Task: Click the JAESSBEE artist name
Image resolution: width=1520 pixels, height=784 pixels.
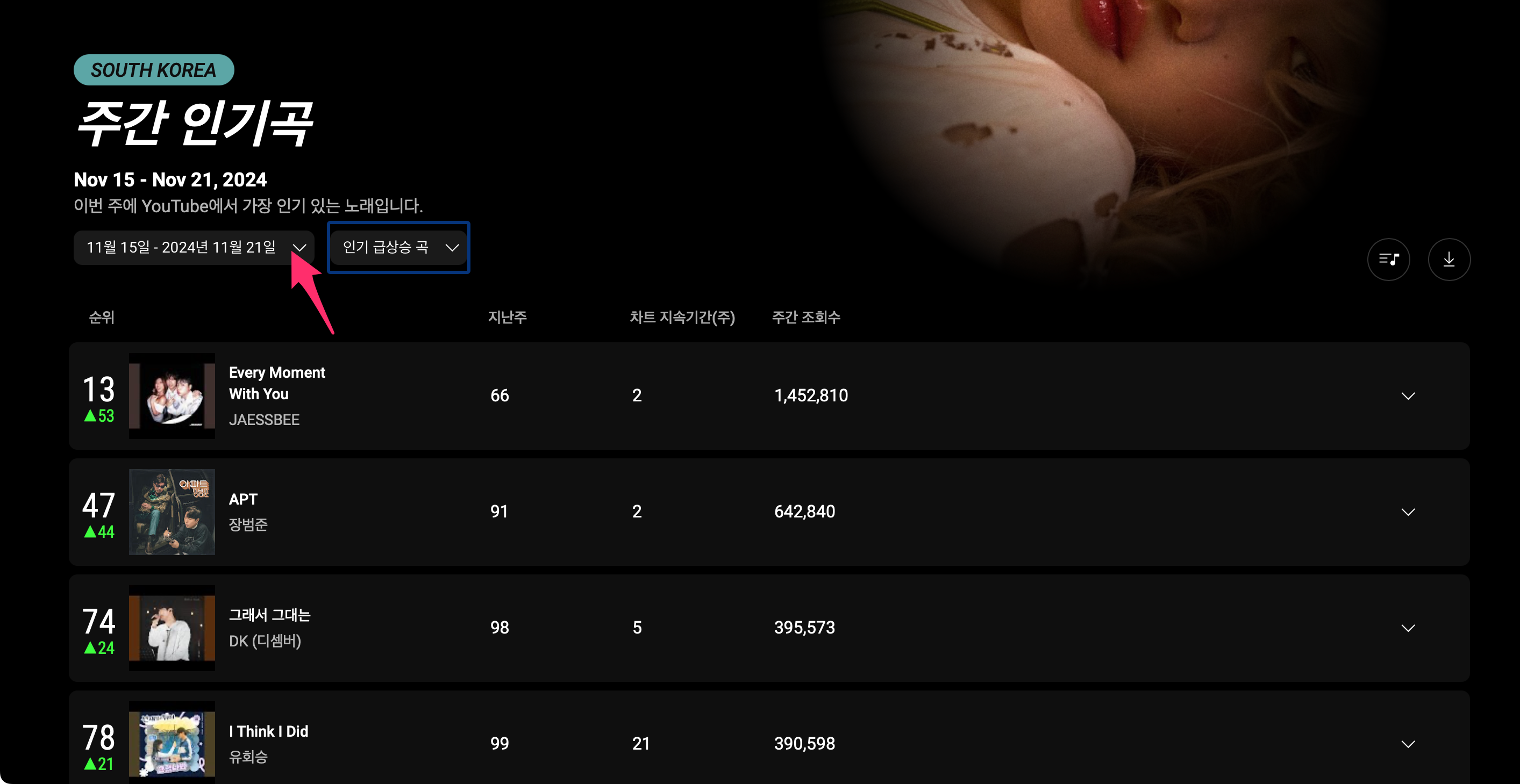Action: click(265, 420)
